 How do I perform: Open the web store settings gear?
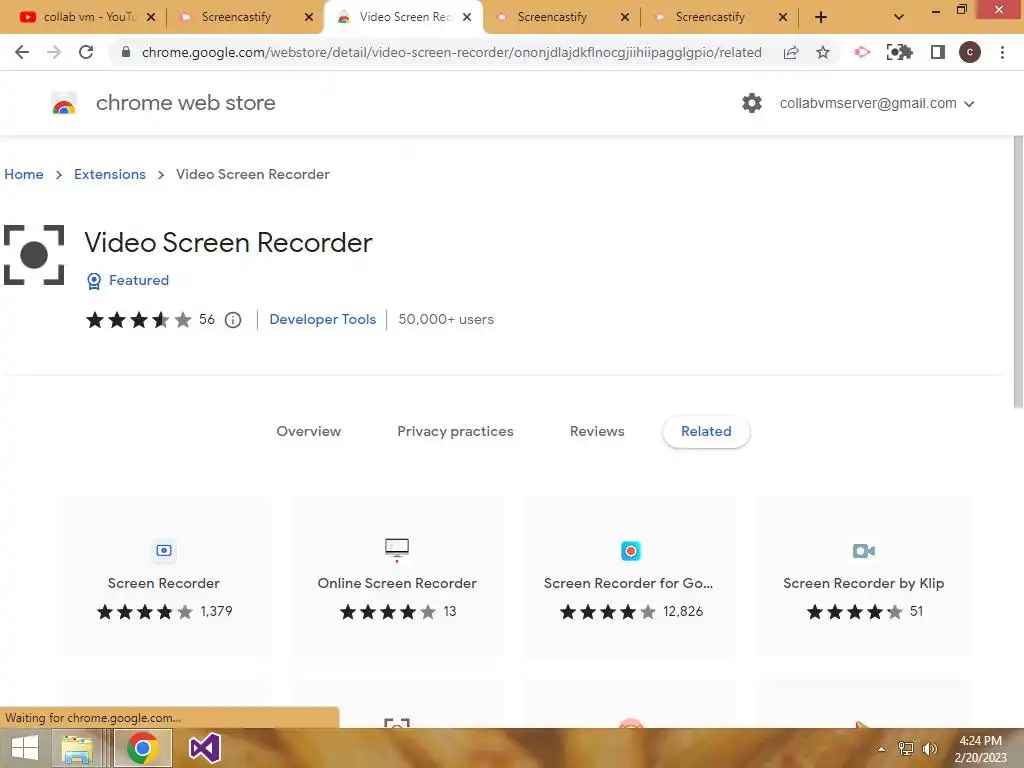[752, 103]
